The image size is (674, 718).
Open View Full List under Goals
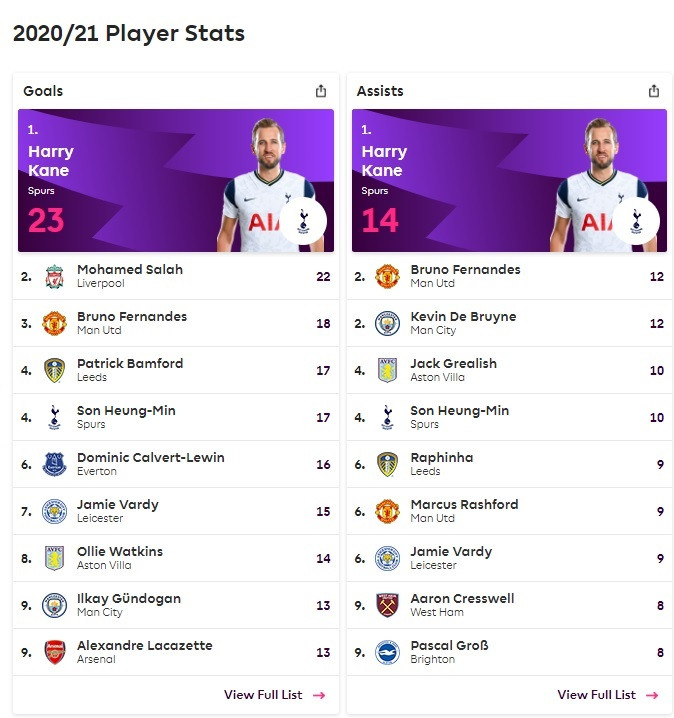pyautogui.click(x=275, y=695)
